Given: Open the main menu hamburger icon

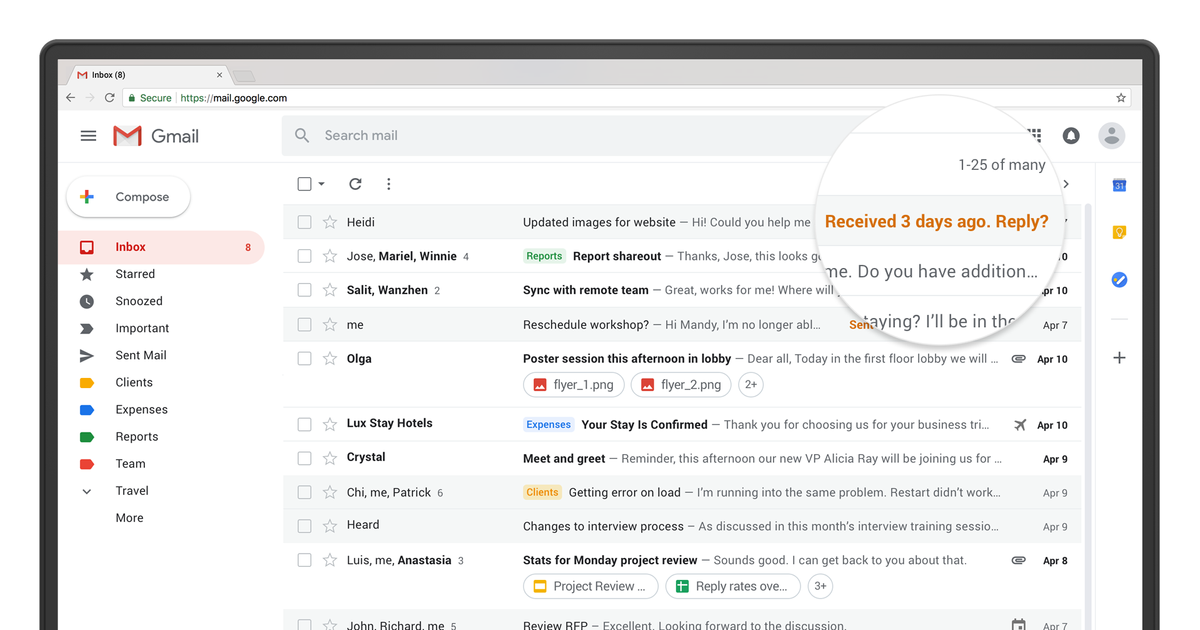Looking at the screenshot, I should coord(88,136).
